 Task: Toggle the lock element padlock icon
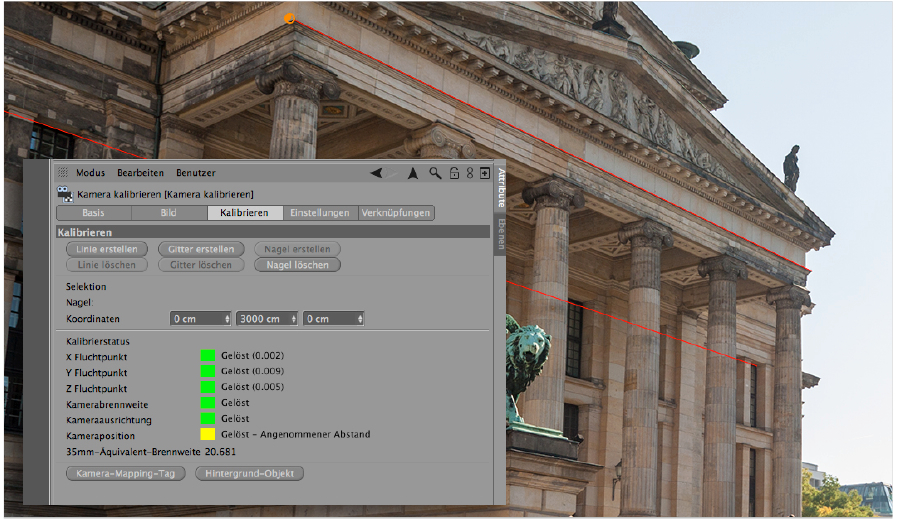454,173
